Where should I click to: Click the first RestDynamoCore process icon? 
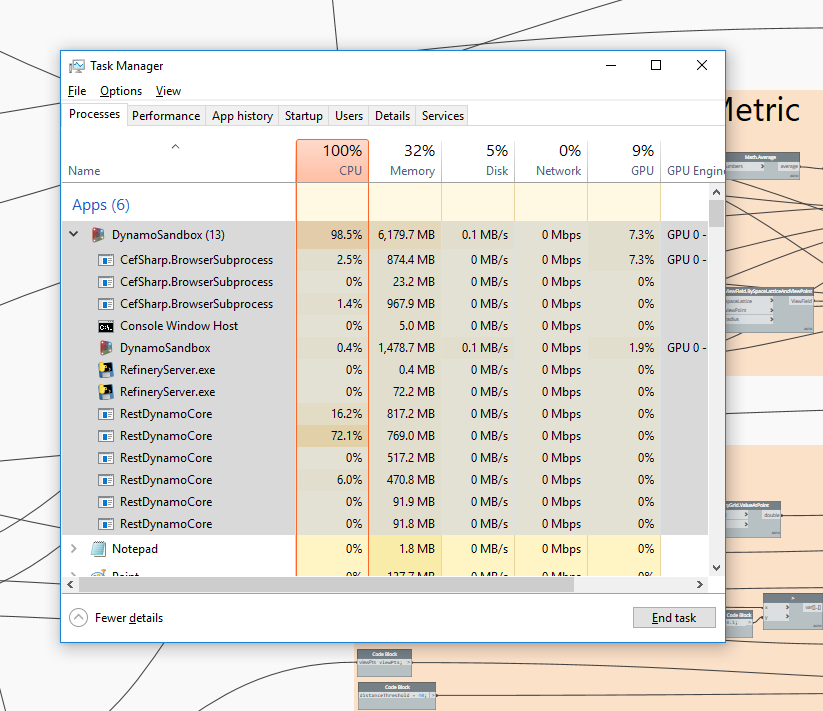click(106, 414)
